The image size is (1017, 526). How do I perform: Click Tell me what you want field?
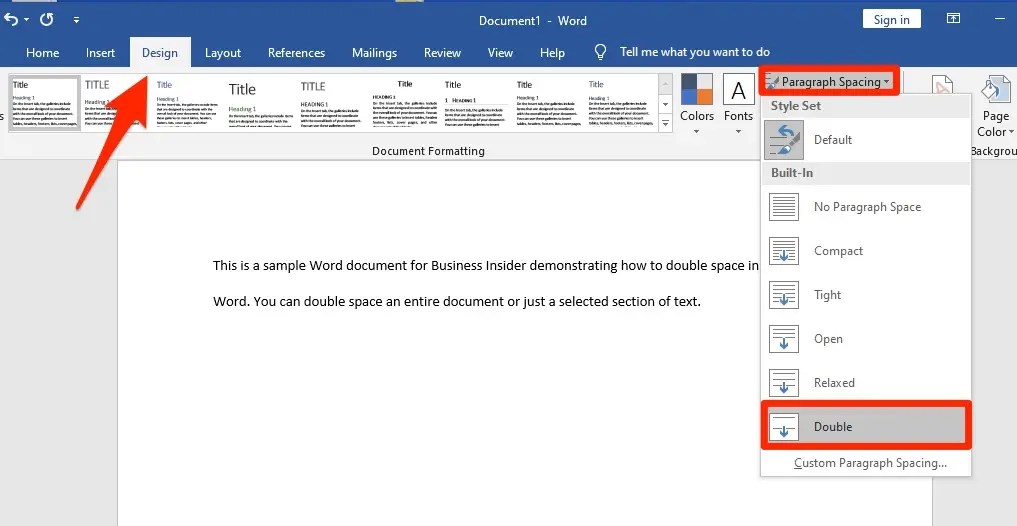click(694, 52)
